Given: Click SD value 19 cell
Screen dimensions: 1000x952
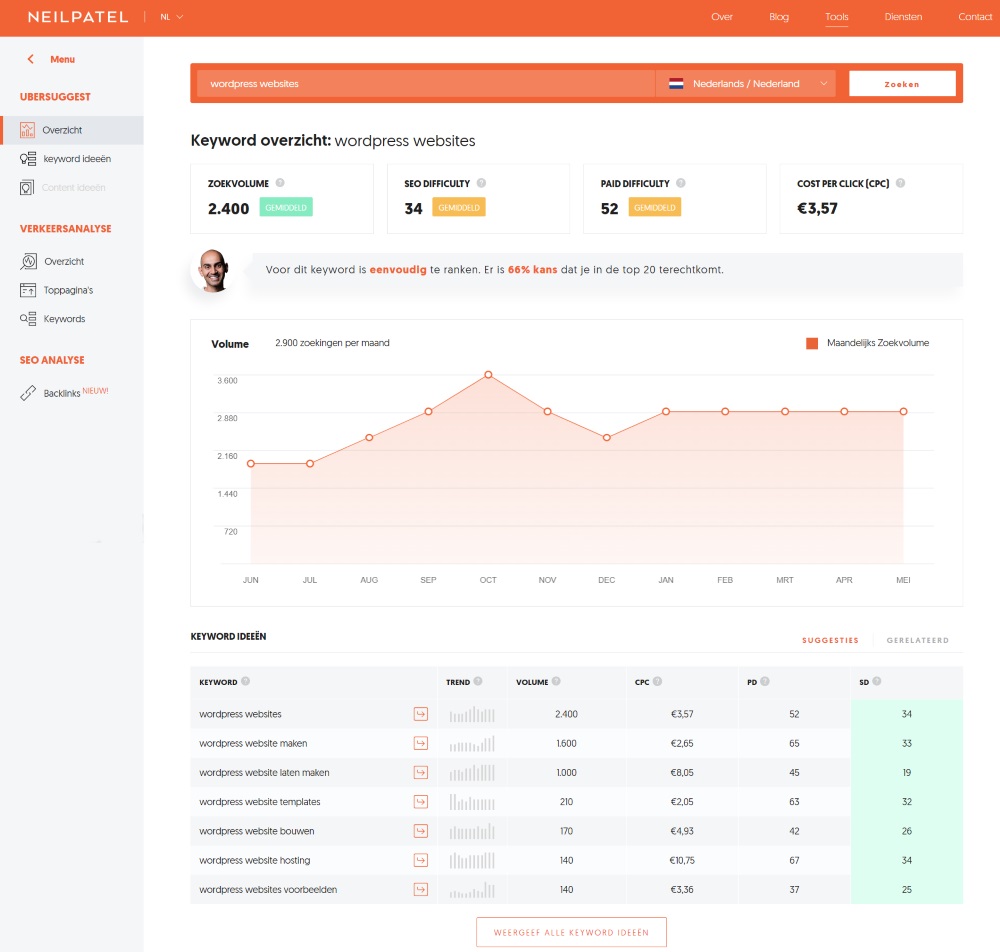Looking at the screenshot, I should (x=907, y=773).
